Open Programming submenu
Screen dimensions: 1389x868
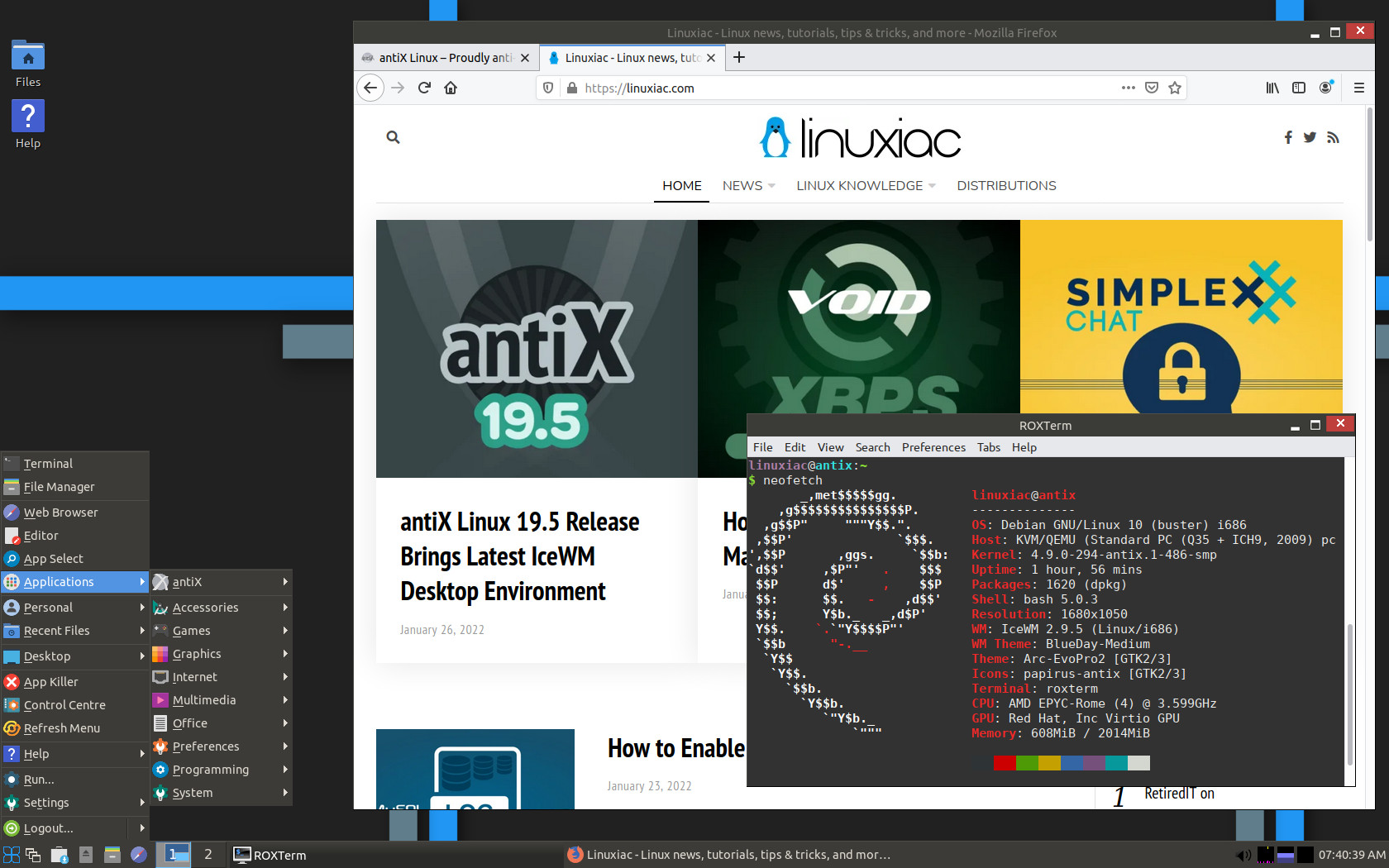click(221, 770)
